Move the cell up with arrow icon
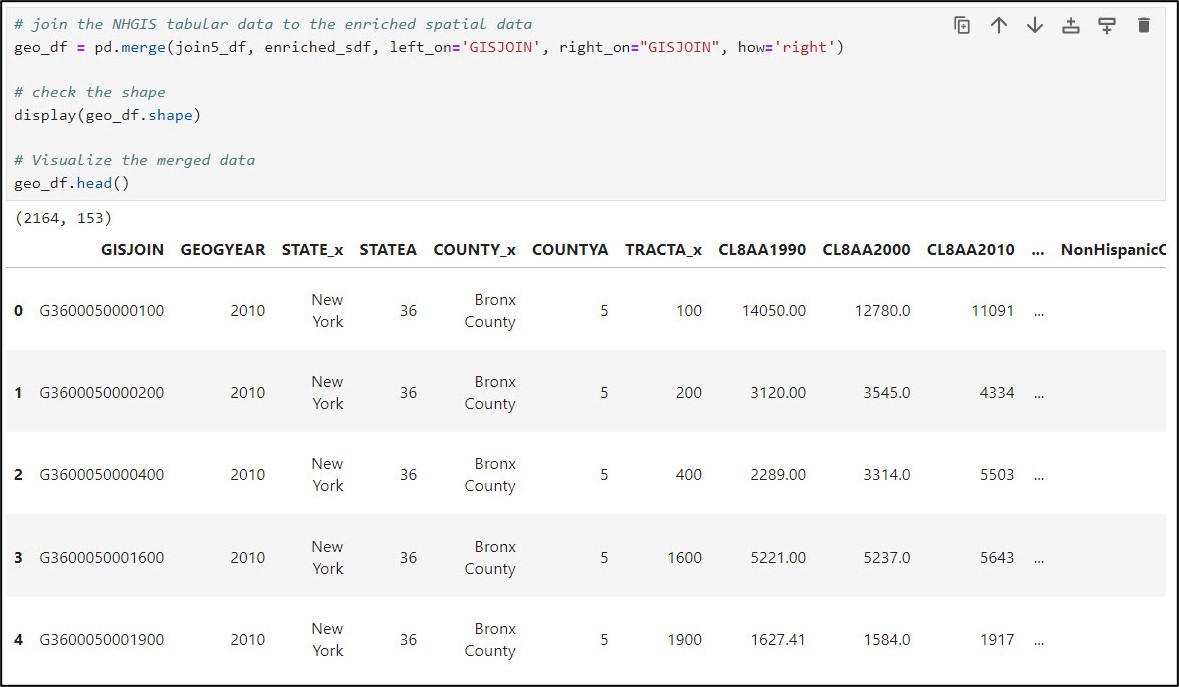Screen dimensions: 1179x687 (998, 26)
